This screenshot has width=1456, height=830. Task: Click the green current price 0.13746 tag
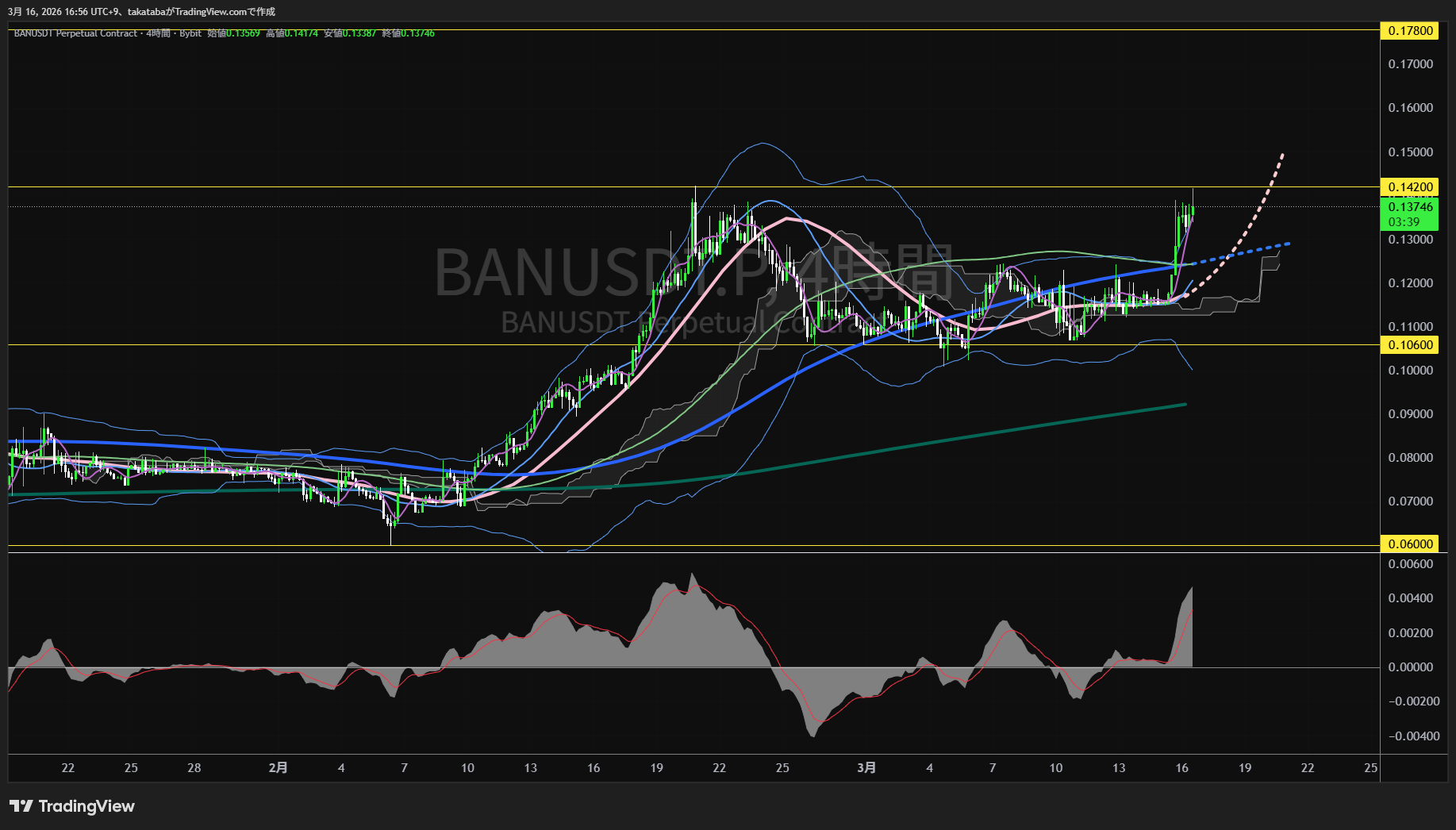(1410, 207)
